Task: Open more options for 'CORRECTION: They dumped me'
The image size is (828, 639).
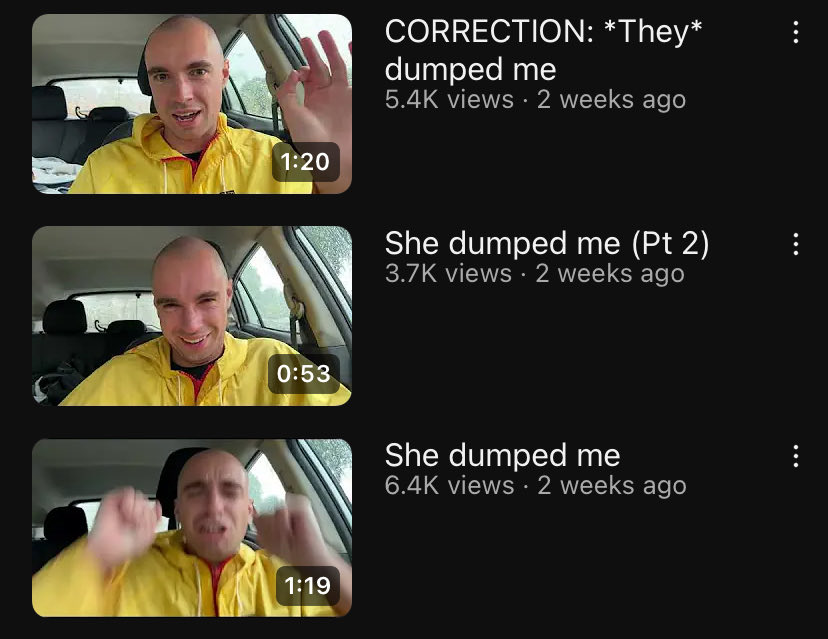Action: coord(795,32)
